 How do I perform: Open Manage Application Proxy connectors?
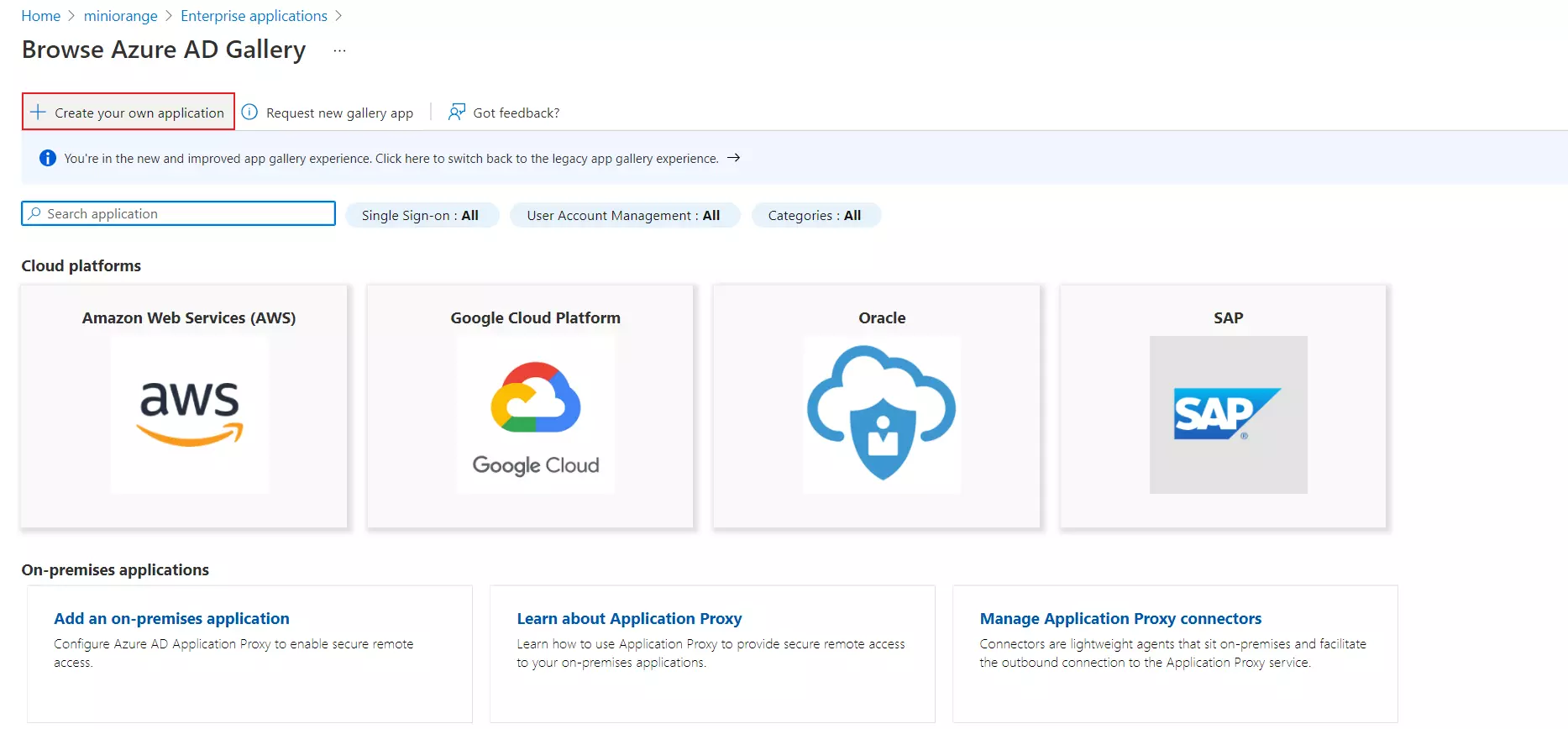tap(1120, 618)
